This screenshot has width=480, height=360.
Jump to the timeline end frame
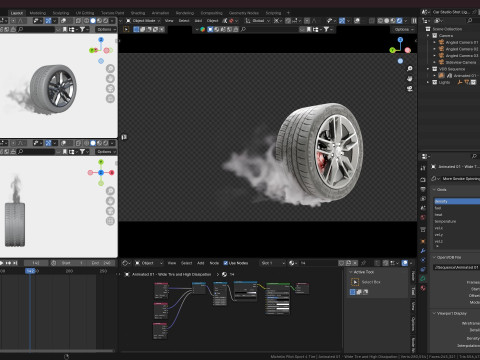click(x=15, y=263)
